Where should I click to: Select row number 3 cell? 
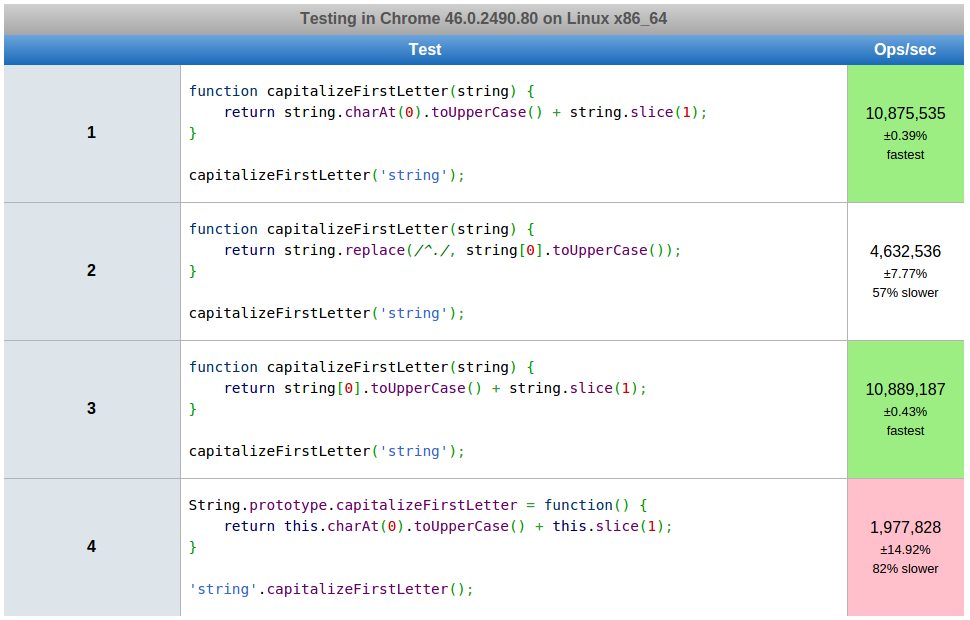pyautogui.click(x=92, y=409)
